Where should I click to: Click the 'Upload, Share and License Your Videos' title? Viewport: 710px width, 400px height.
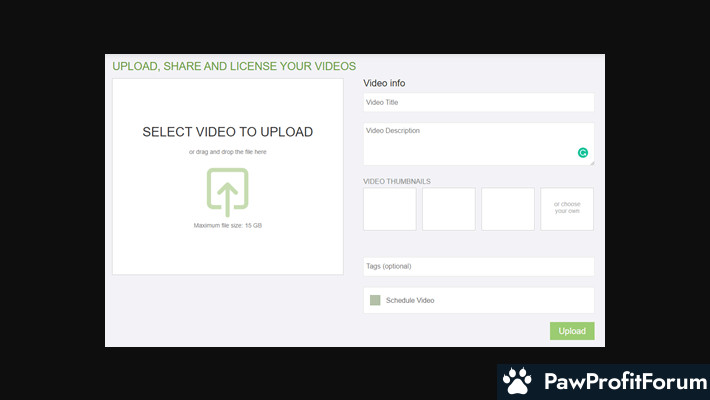point(234,66)
